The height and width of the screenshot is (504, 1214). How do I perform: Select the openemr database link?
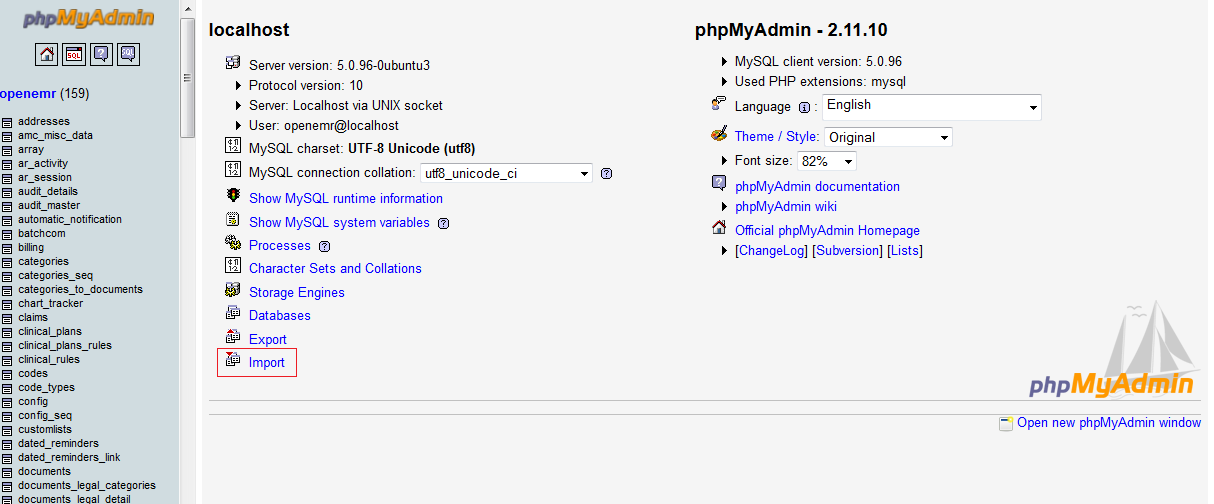(x=28, y=94)
